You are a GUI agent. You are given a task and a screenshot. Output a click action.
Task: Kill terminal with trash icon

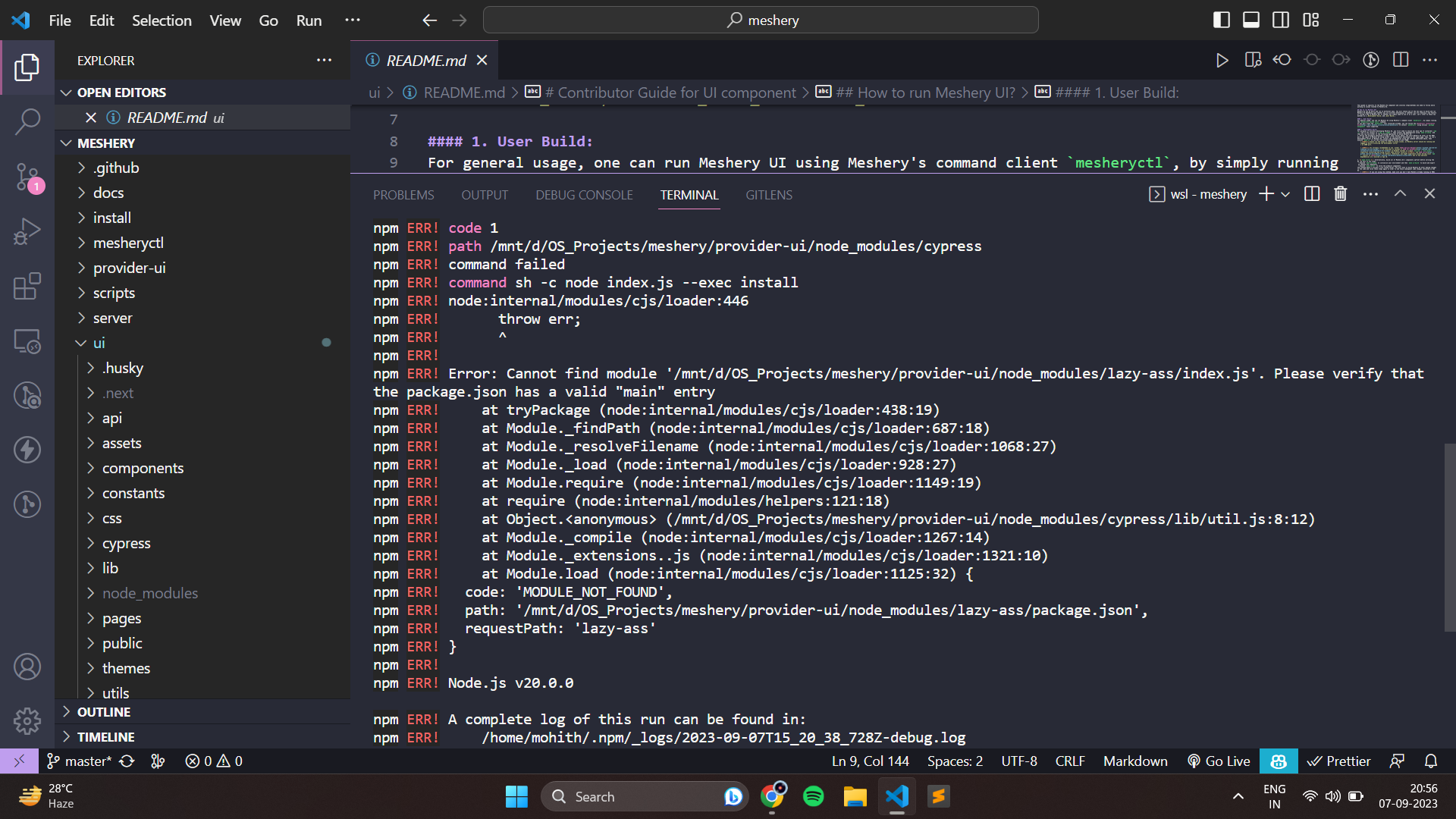pos(1341,194)
